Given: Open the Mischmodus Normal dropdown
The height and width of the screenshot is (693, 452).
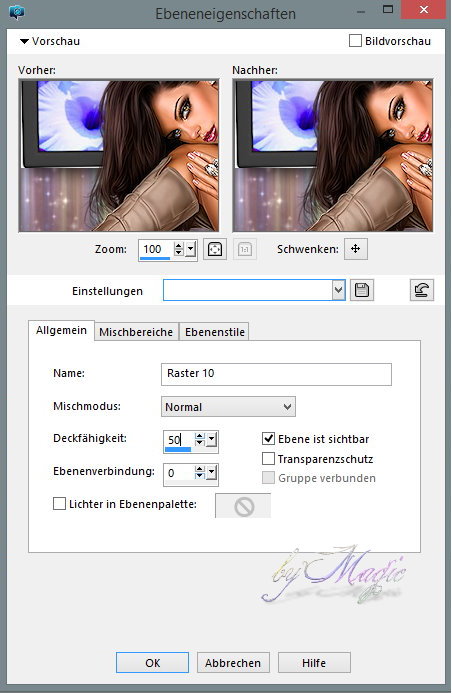Looking at the screenshot, I should tap(228, 407).
